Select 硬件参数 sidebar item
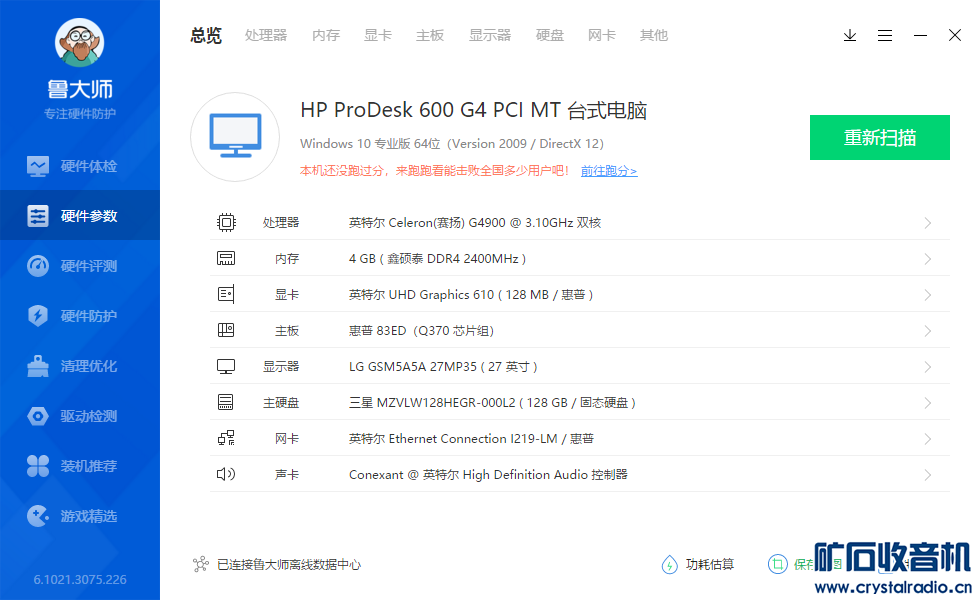Screen dimensions: 980x600 pyautogui.click(x=80, y=216)
